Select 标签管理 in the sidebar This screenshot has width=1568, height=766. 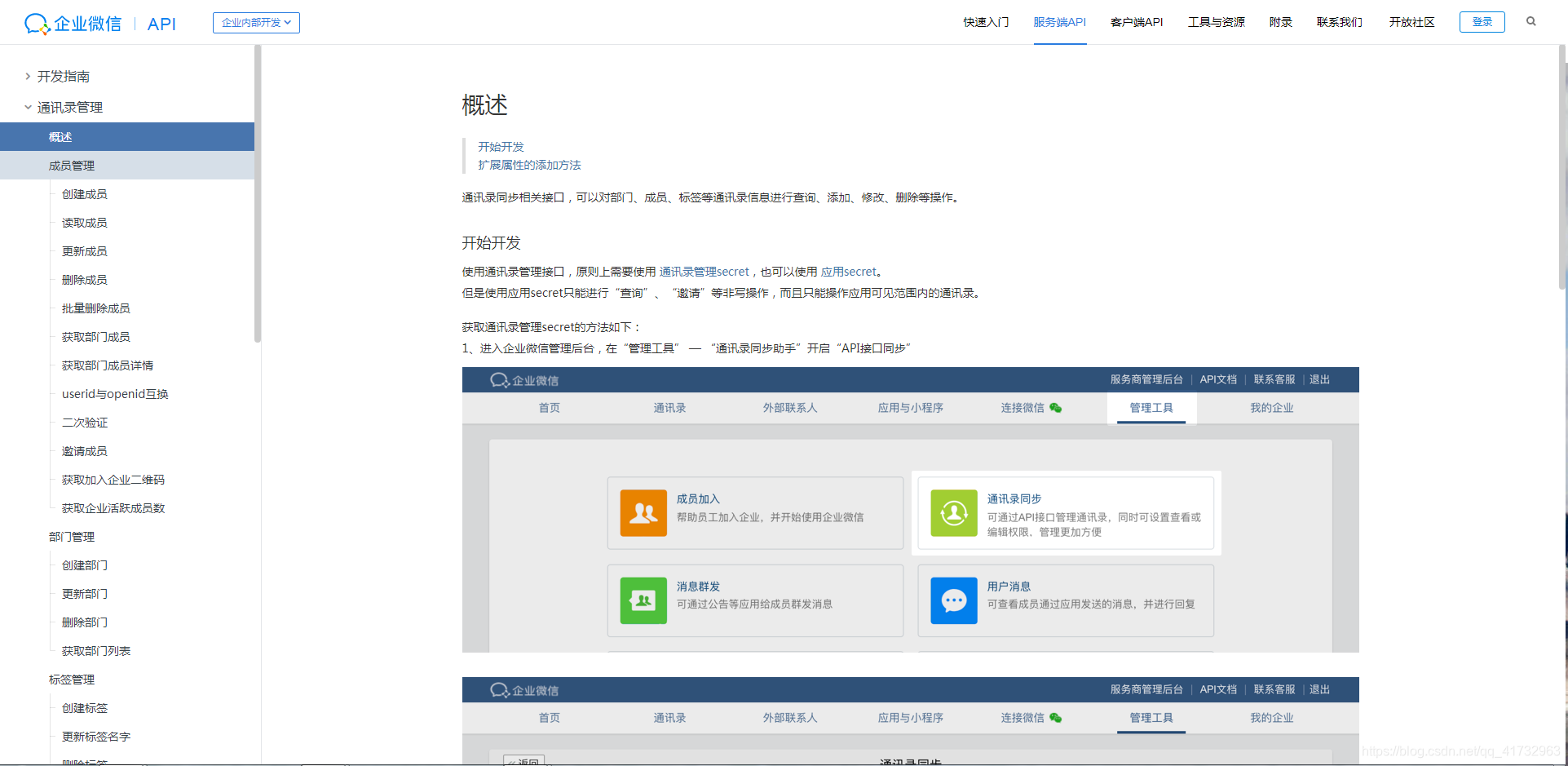(x=71, y=680)
